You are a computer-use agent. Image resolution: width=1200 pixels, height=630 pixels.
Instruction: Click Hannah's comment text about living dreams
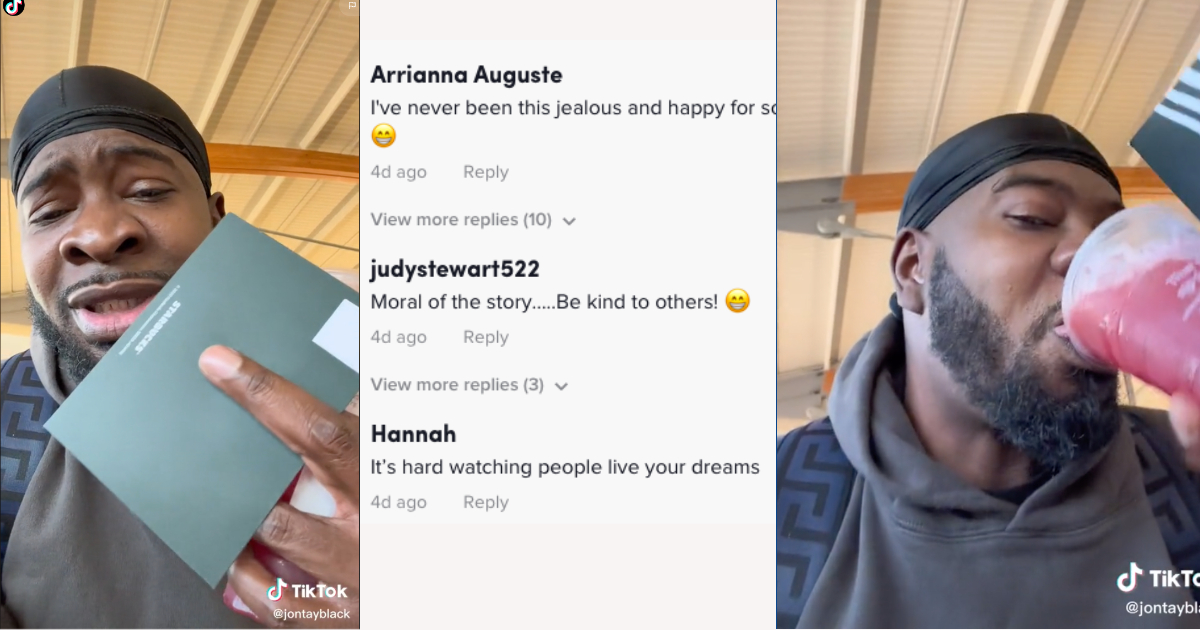pos(565,467)
